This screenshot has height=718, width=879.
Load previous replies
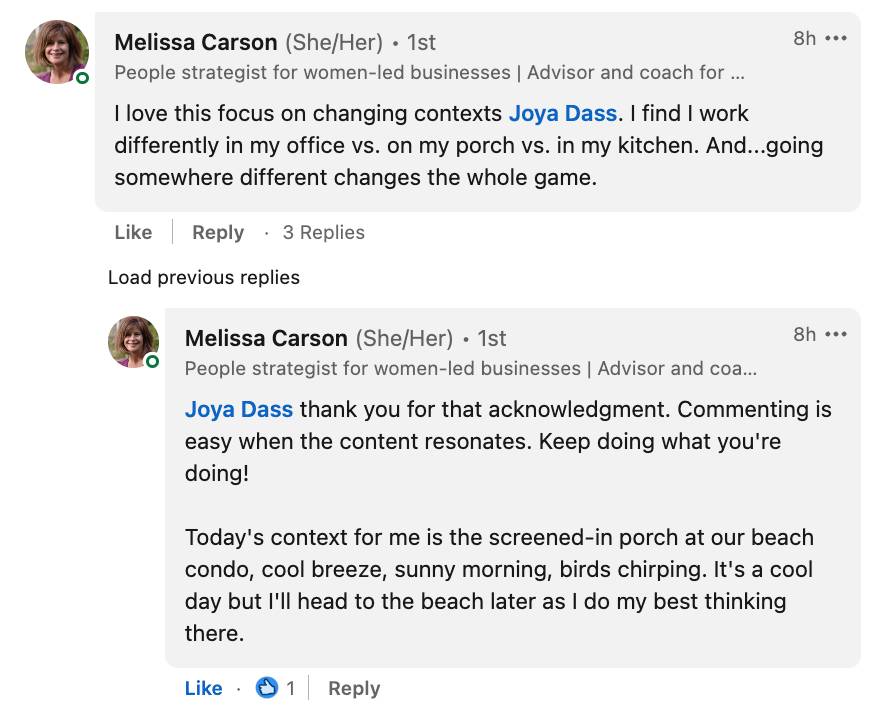tap(204, 277)
